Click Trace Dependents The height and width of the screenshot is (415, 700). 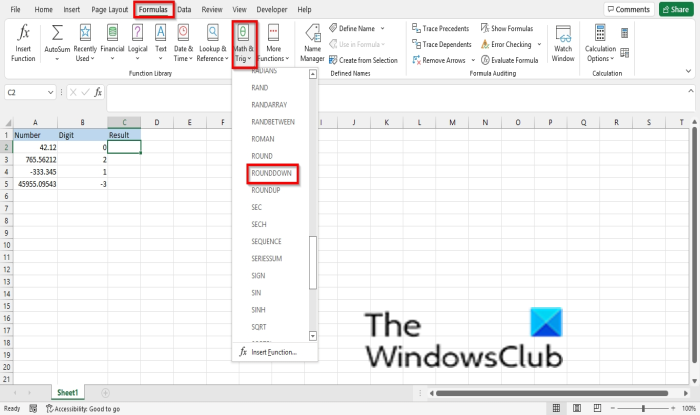point(442,44)
